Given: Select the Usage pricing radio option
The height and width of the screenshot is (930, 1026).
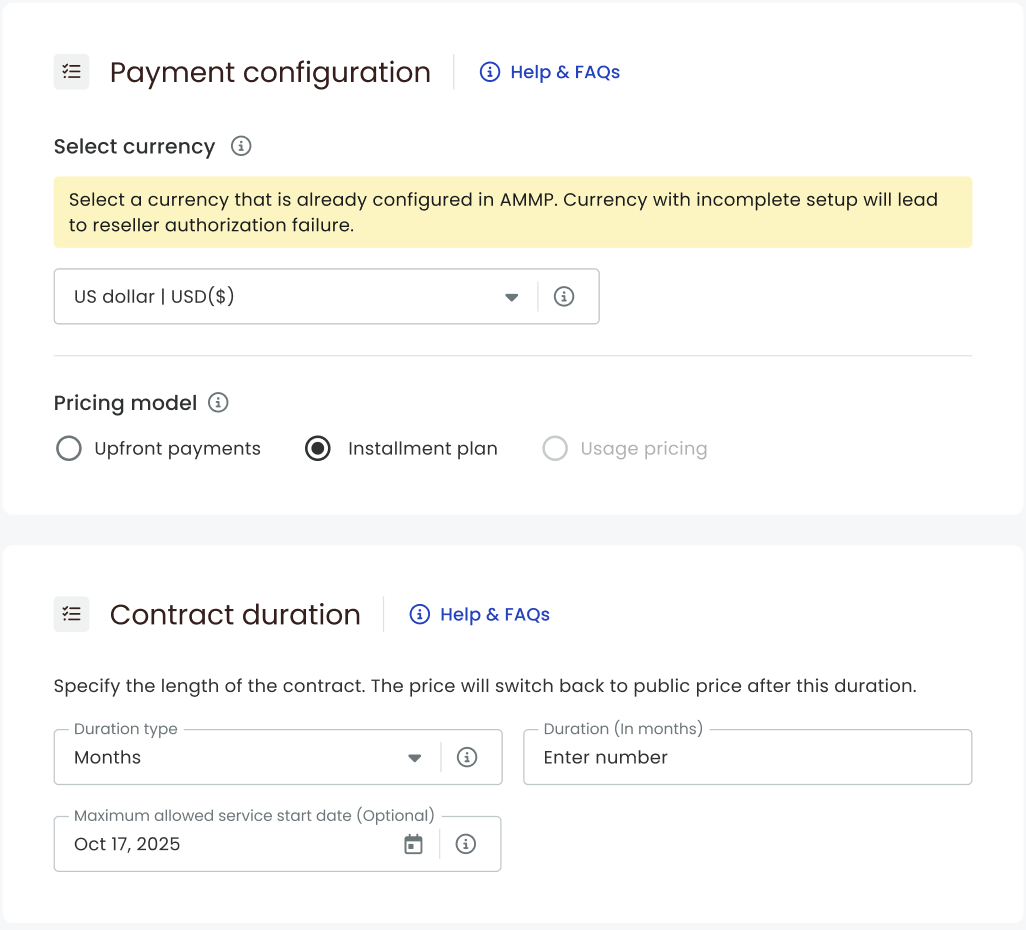Looking at the screenshot, I should [555, 449].
